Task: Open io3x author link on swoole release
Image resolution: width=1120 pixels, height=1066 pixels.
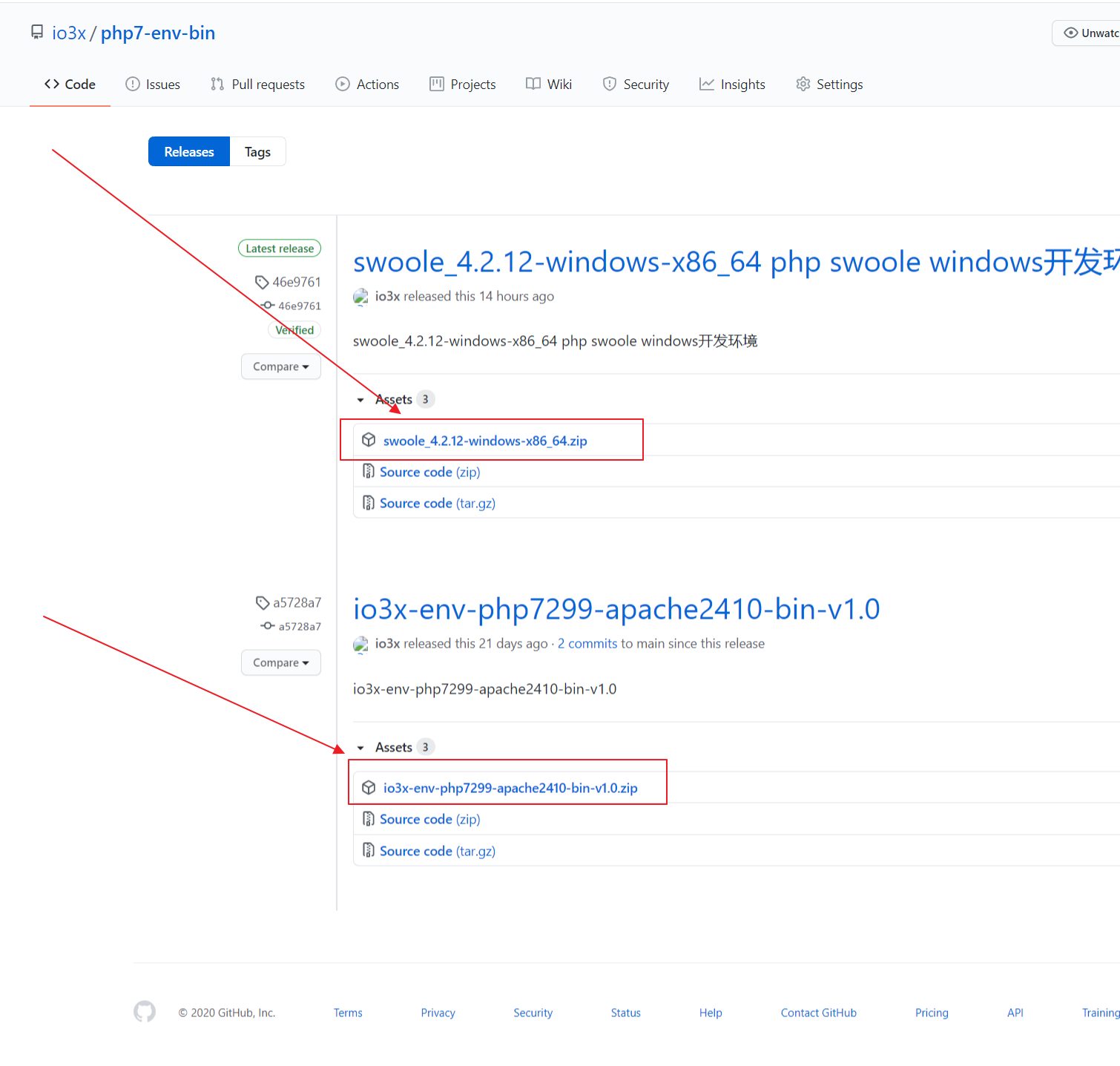Action: pos(387,297)
